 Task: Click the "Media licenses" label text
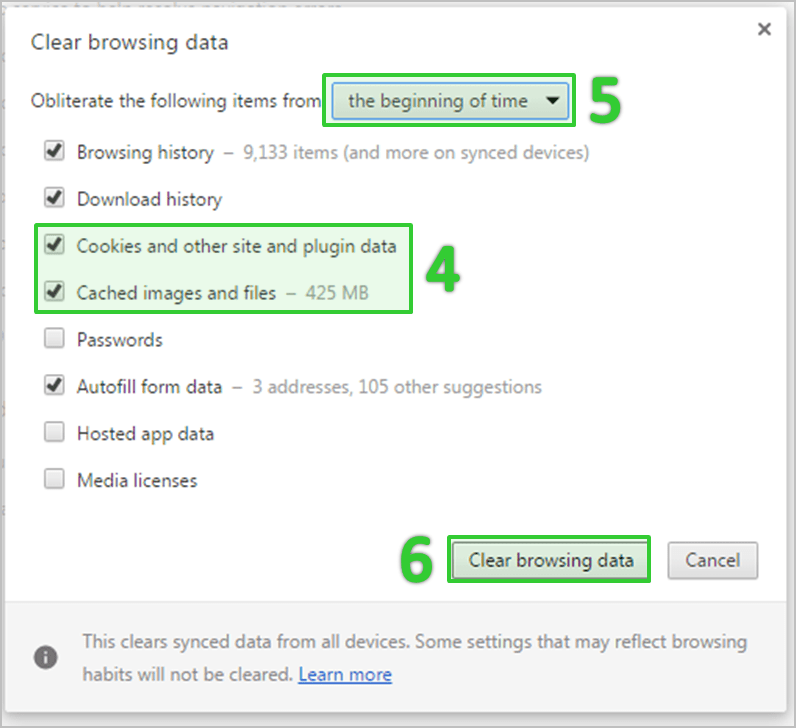click(137, 480)
